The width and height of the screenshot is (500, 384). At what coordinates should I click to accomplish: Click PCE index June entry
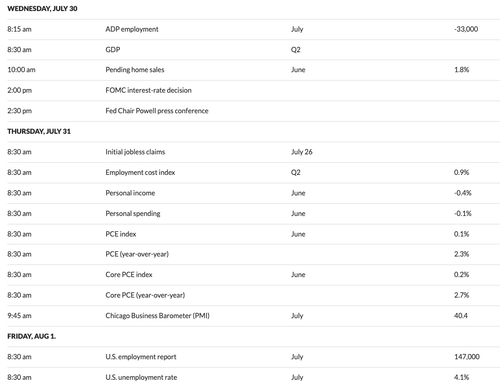pyautogui.click(x=121, y=234)
